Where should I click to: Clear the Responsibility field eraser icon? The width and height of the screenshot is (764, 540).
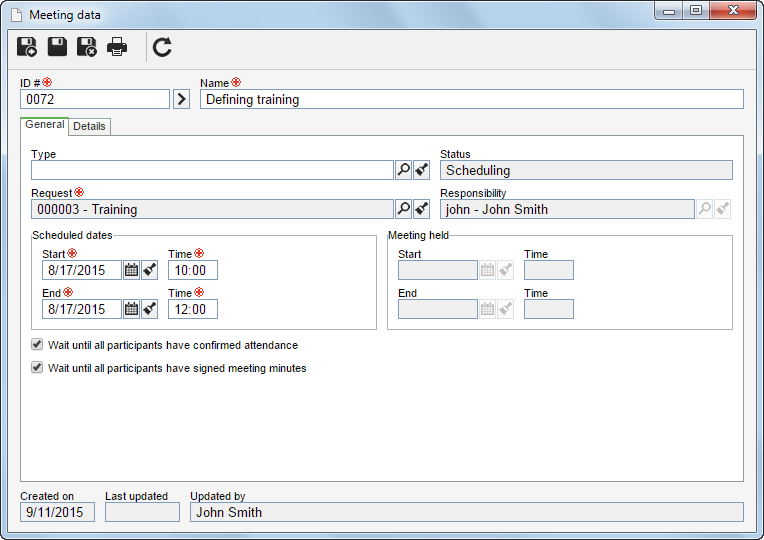coord(723,209)
